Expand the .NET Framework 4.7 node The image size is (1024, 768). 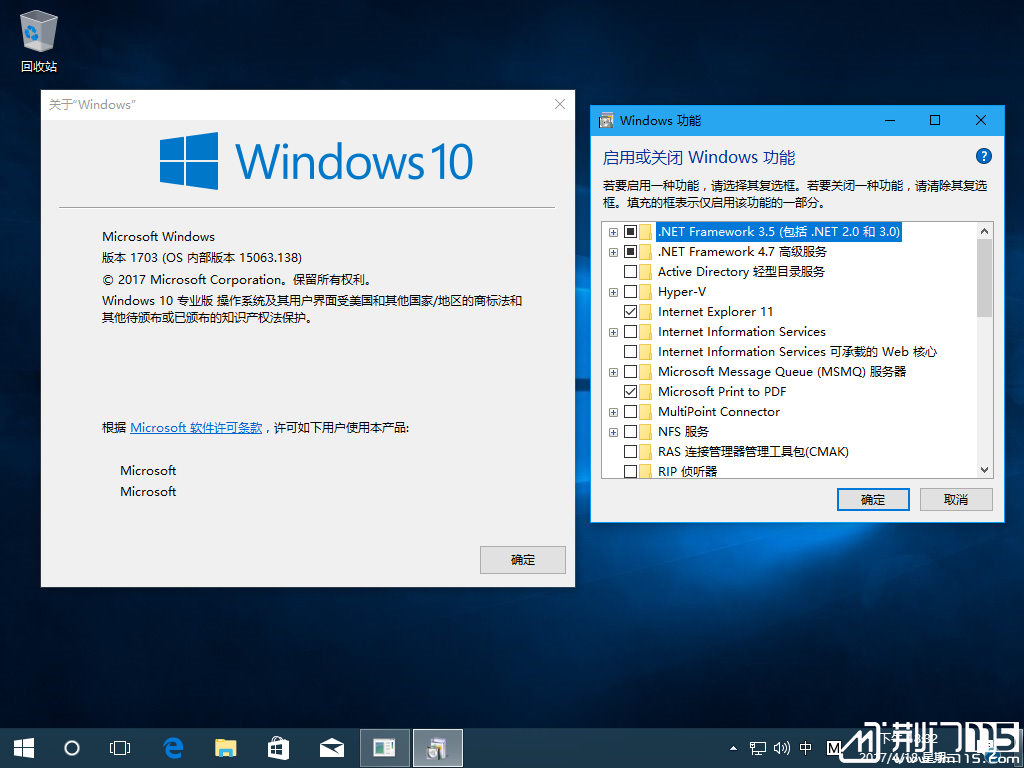(x=613, y=252)
